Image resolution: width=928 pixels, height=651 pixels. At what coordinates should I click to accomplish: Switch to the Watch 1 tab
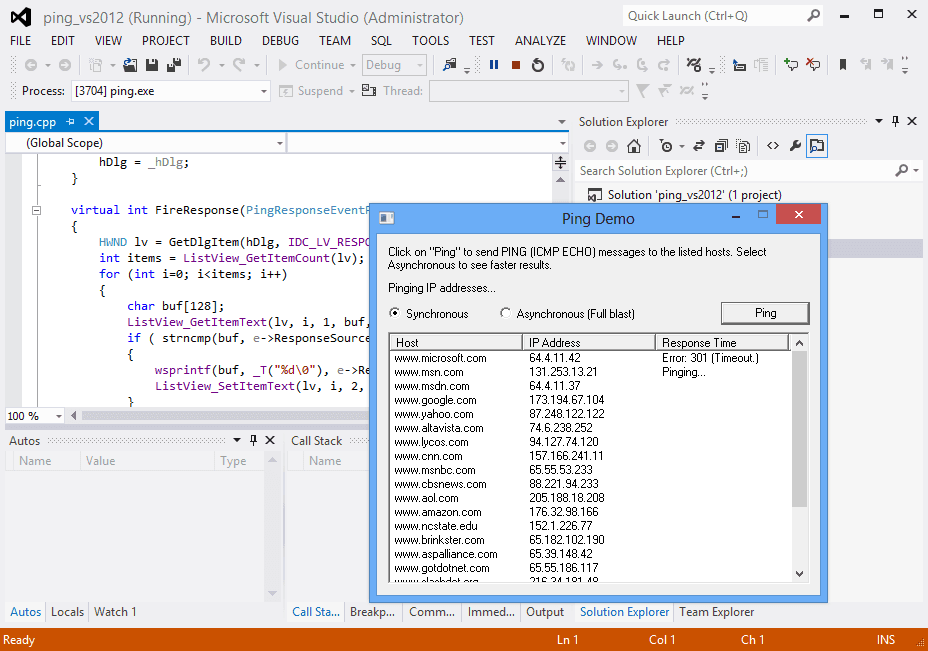pyautogui.click(x=115, y=611)
